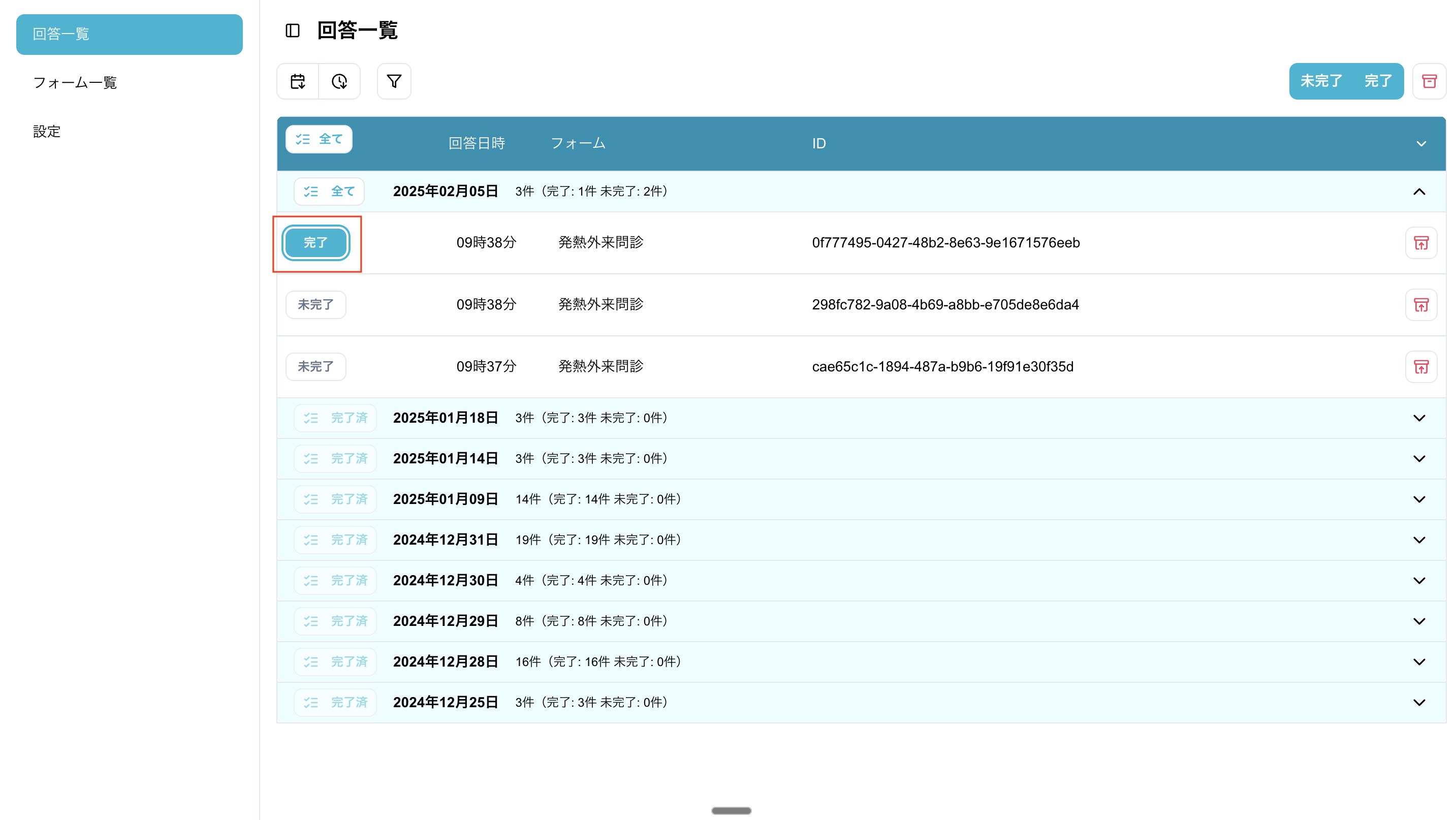Archive the 298fc782 response row
1456x820 pixels.
tap(1420, 305)
